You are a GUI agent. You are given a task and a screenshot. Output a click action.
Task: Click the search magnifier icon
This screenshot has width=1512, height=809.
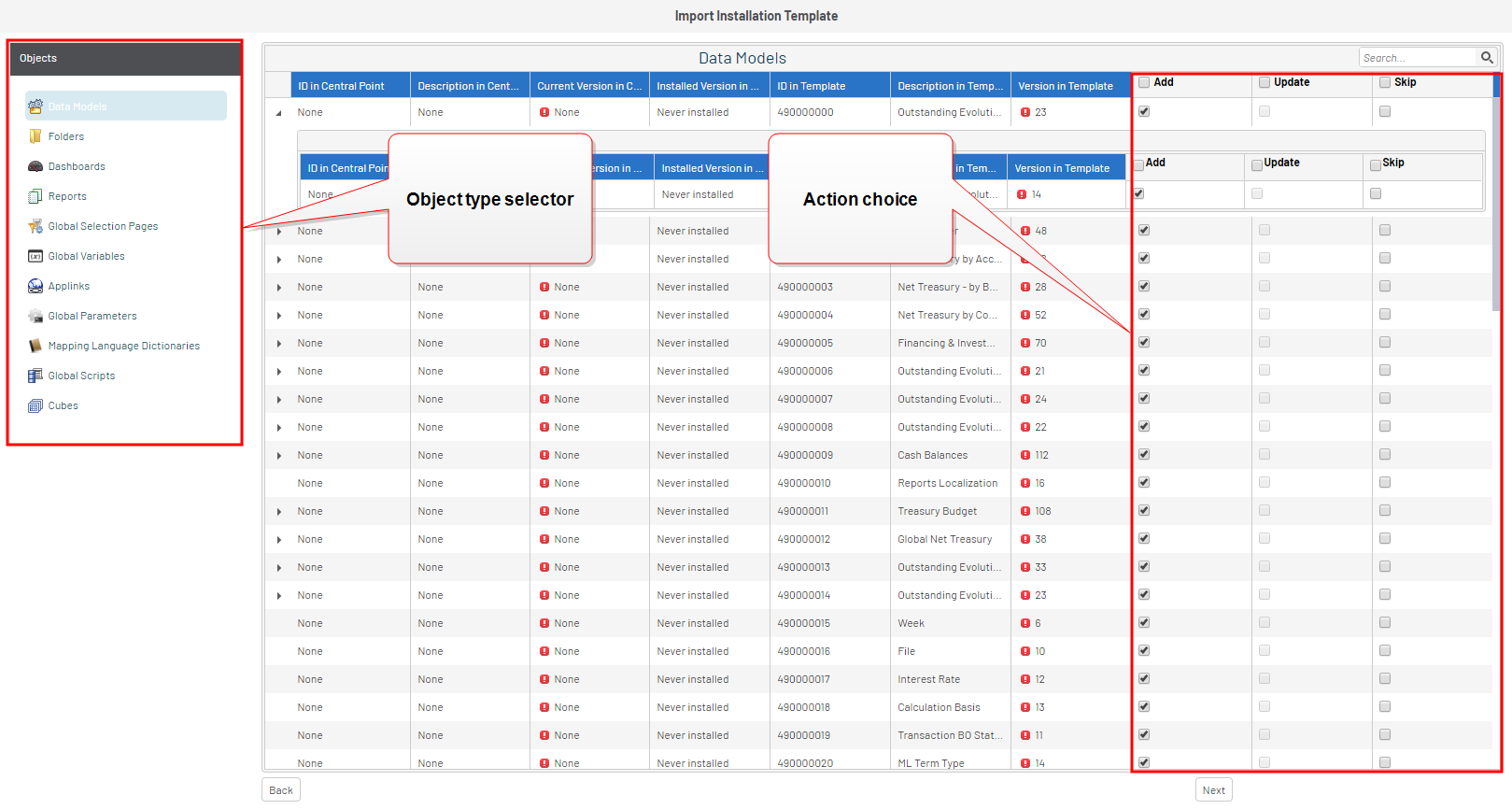coord(1487,58)
